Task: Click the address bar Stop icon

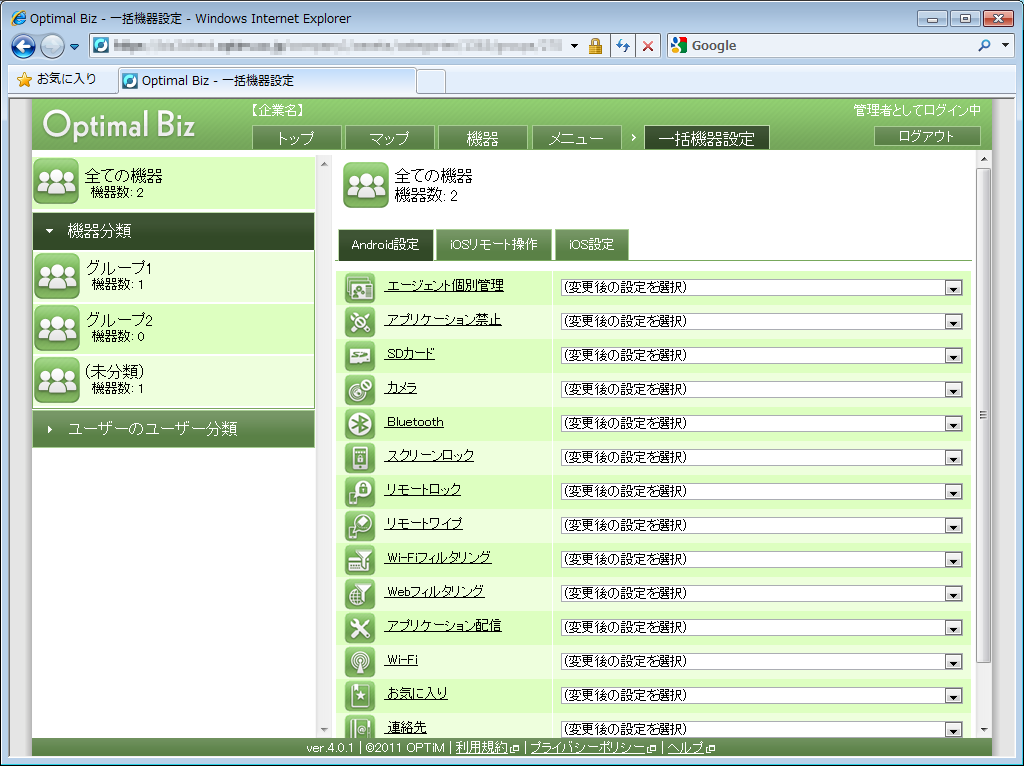Action: [x=648, y=46]
